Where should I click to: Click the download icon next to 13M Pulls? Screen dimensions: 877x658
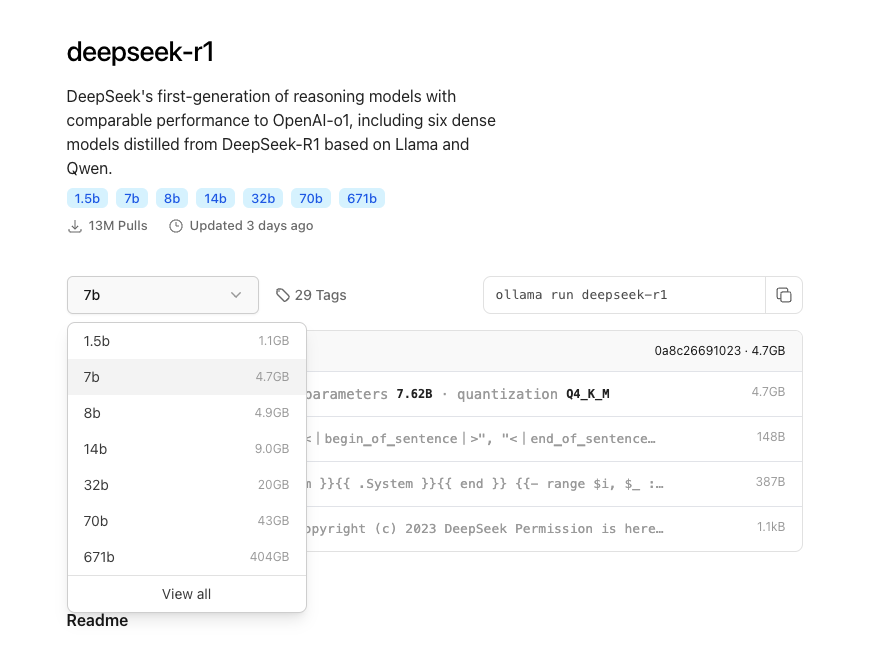74,226
